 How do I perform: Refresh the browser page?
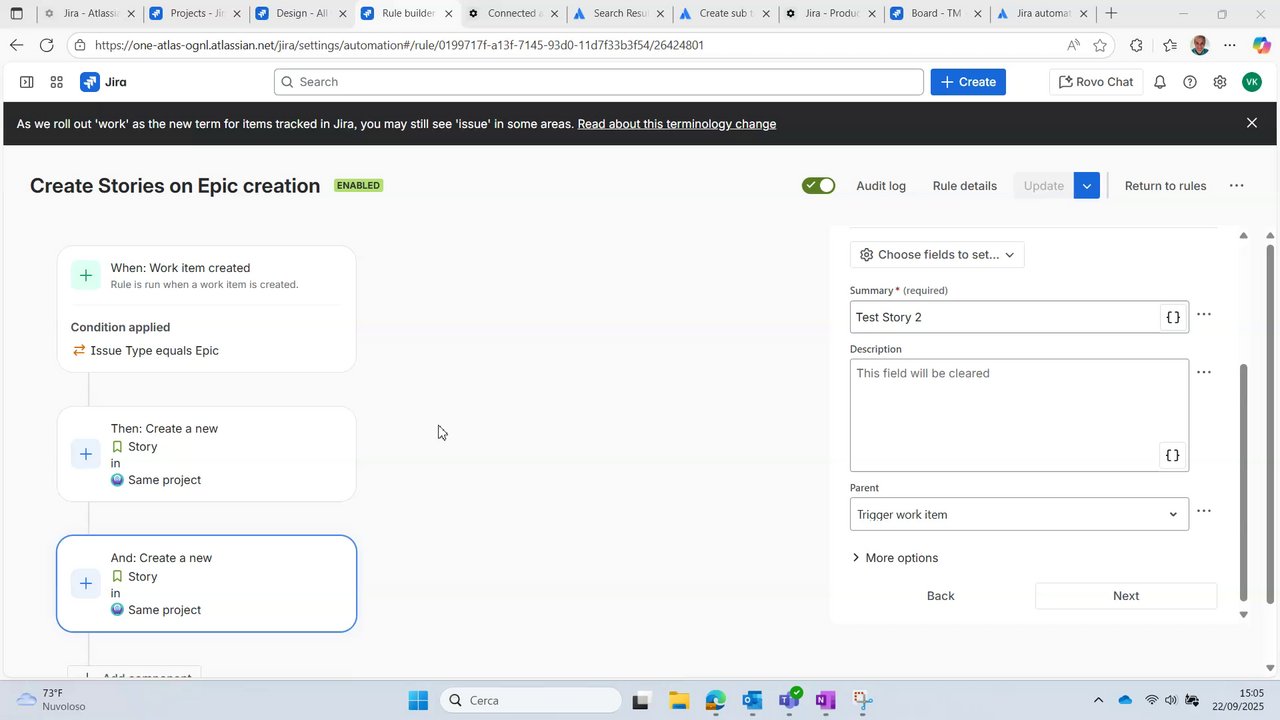point(47,45)
